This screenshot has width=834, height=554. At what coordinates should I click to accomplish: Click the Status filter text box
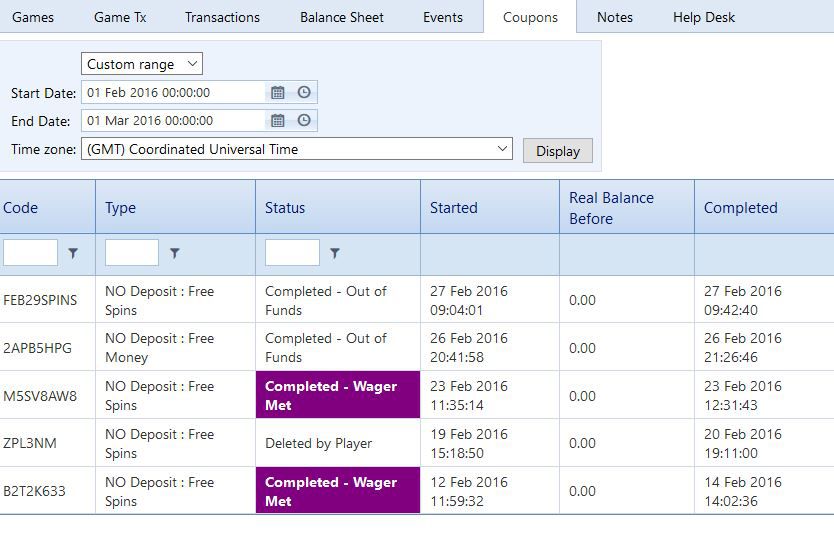point(292,253)
